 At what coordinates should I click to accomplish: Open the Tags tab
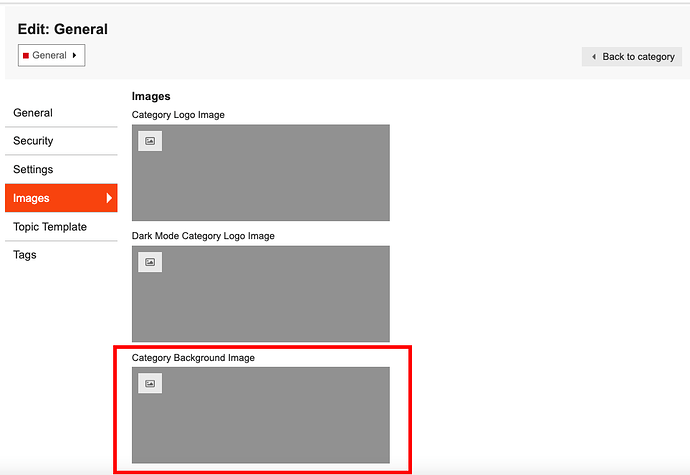[x=61, y=255]
